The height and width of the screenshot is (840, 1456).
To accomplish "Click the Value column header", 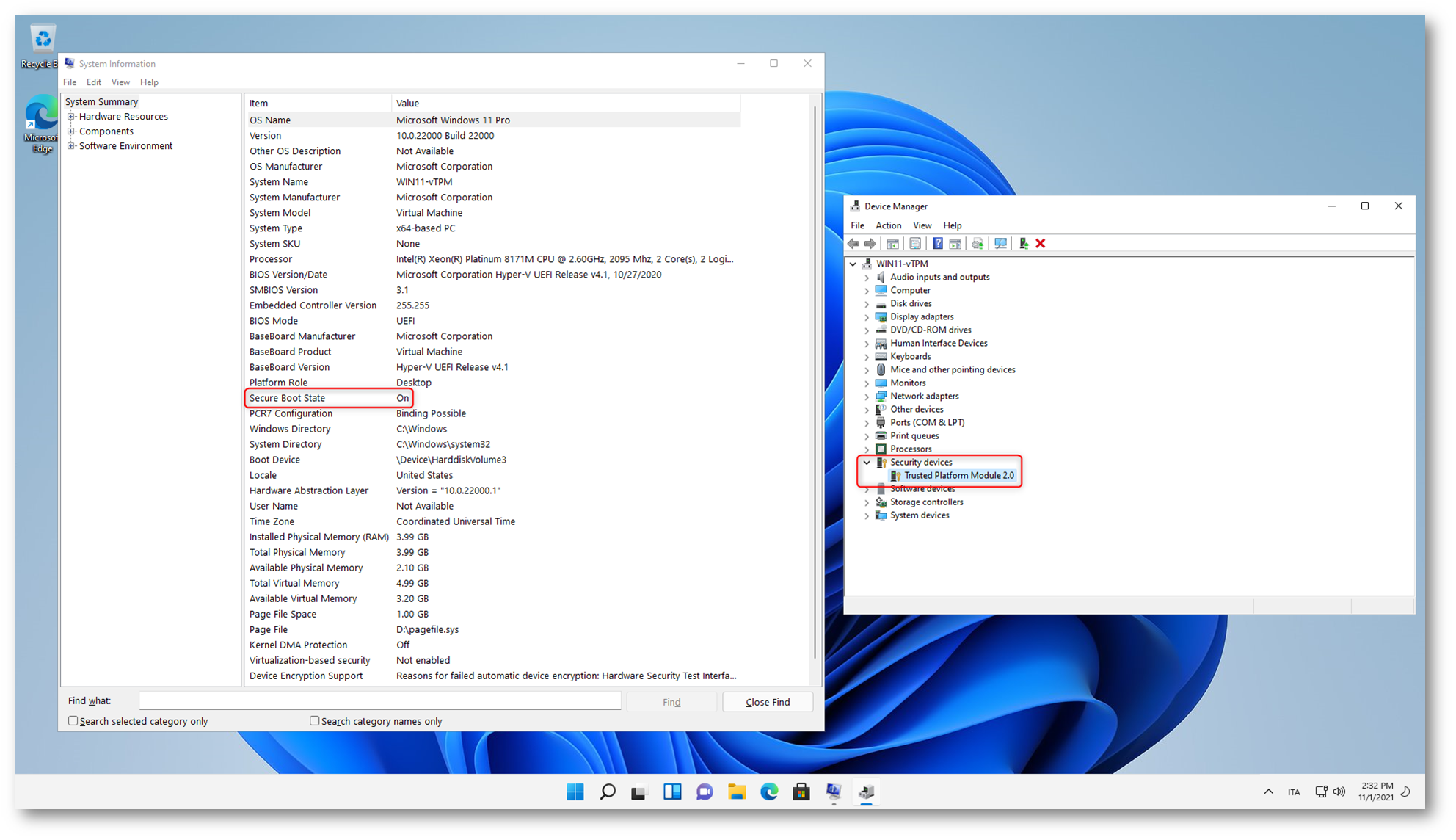I will click(566, 103).
